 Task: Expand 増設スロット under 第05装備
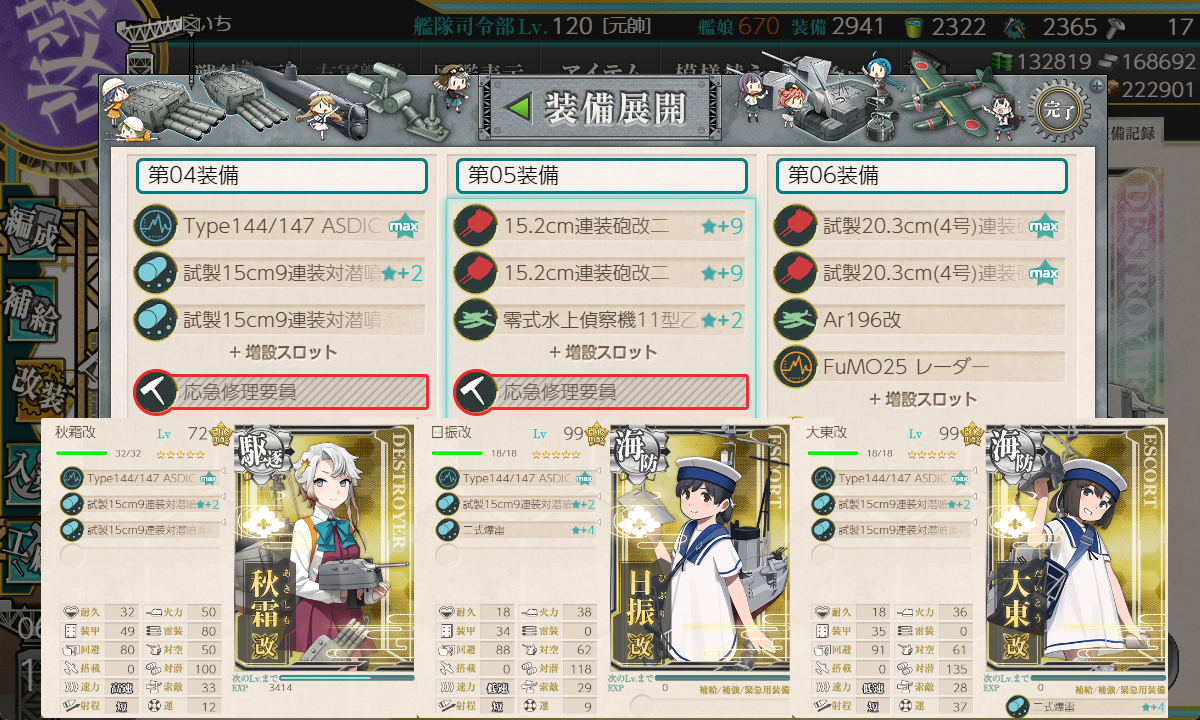[603, 352]
